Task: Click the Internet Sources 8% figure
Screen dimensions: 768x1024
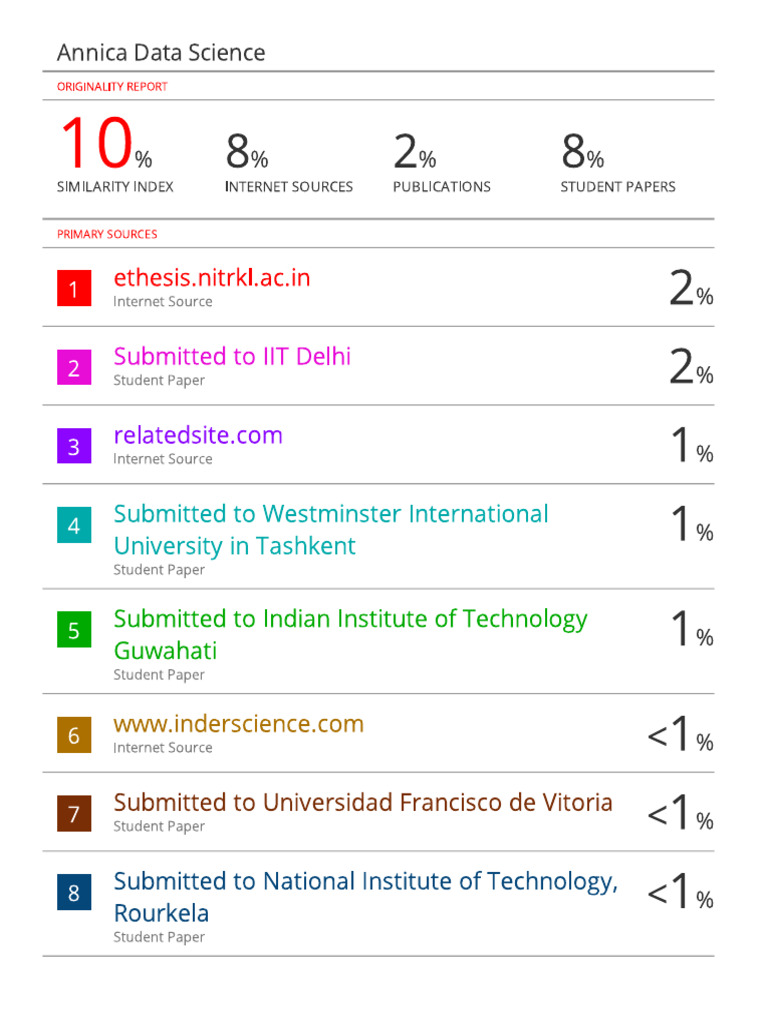Action: coord(247,152)
